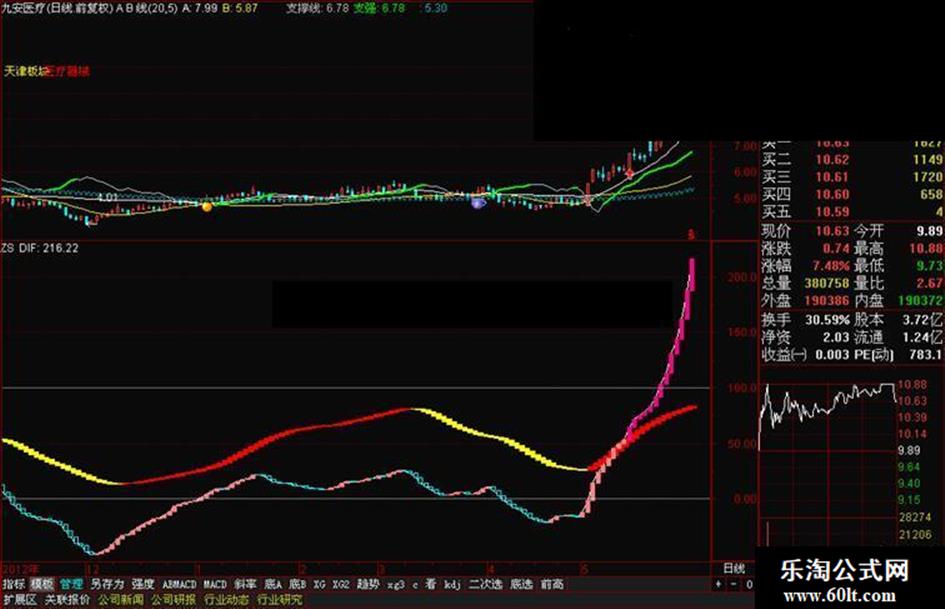The height and width of the screenshot is (609, 945).
Task: Click the PE(动) value 783.1
Action: [925, 355]
